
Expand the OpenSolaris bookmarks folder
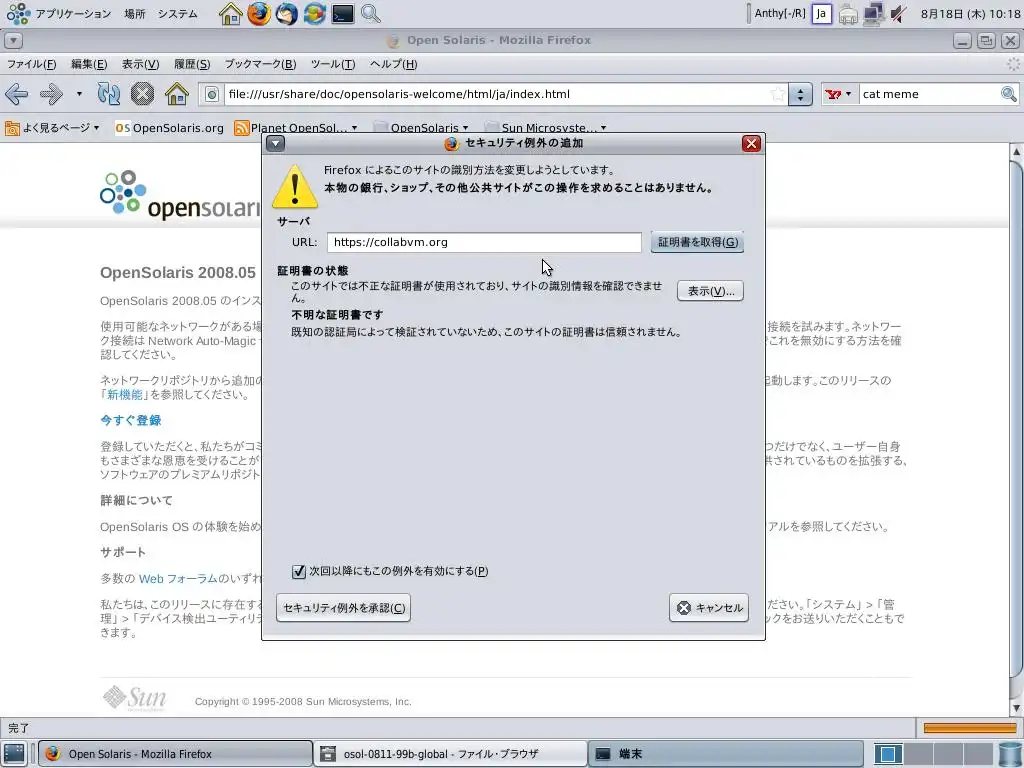point(421,128)
